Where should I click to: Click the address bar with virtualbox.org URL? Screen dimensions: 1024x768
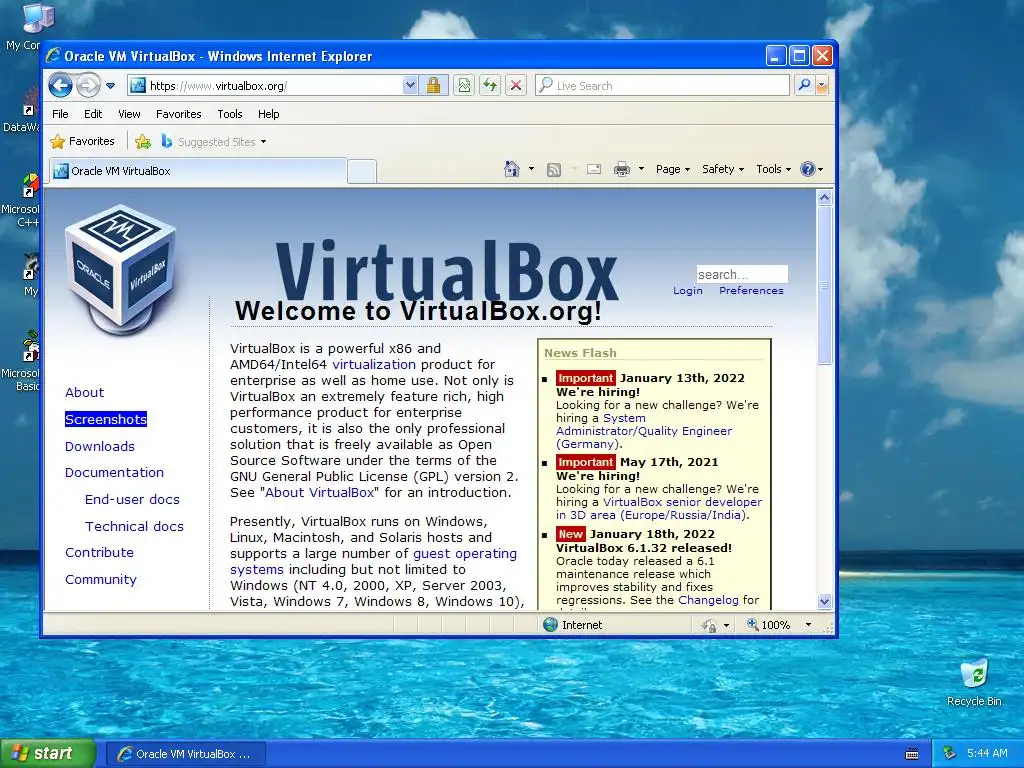point(264,86)
